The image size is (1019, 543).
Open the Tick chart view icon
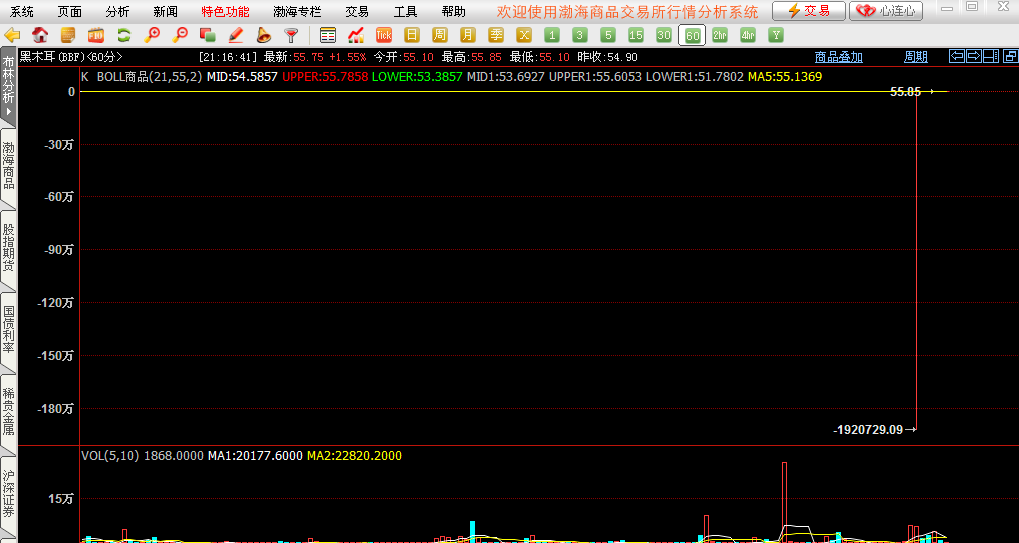pyautogui.click(x=383, y=35)
